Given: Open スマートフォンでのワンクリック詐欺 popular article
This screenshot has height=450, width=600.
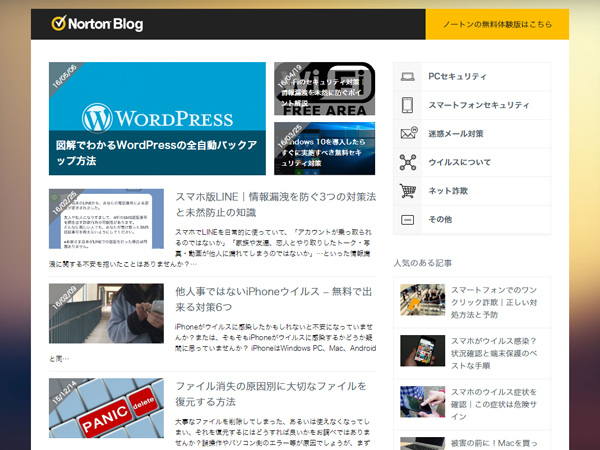Looking at the screenshot, I should [x=494, y=302].
